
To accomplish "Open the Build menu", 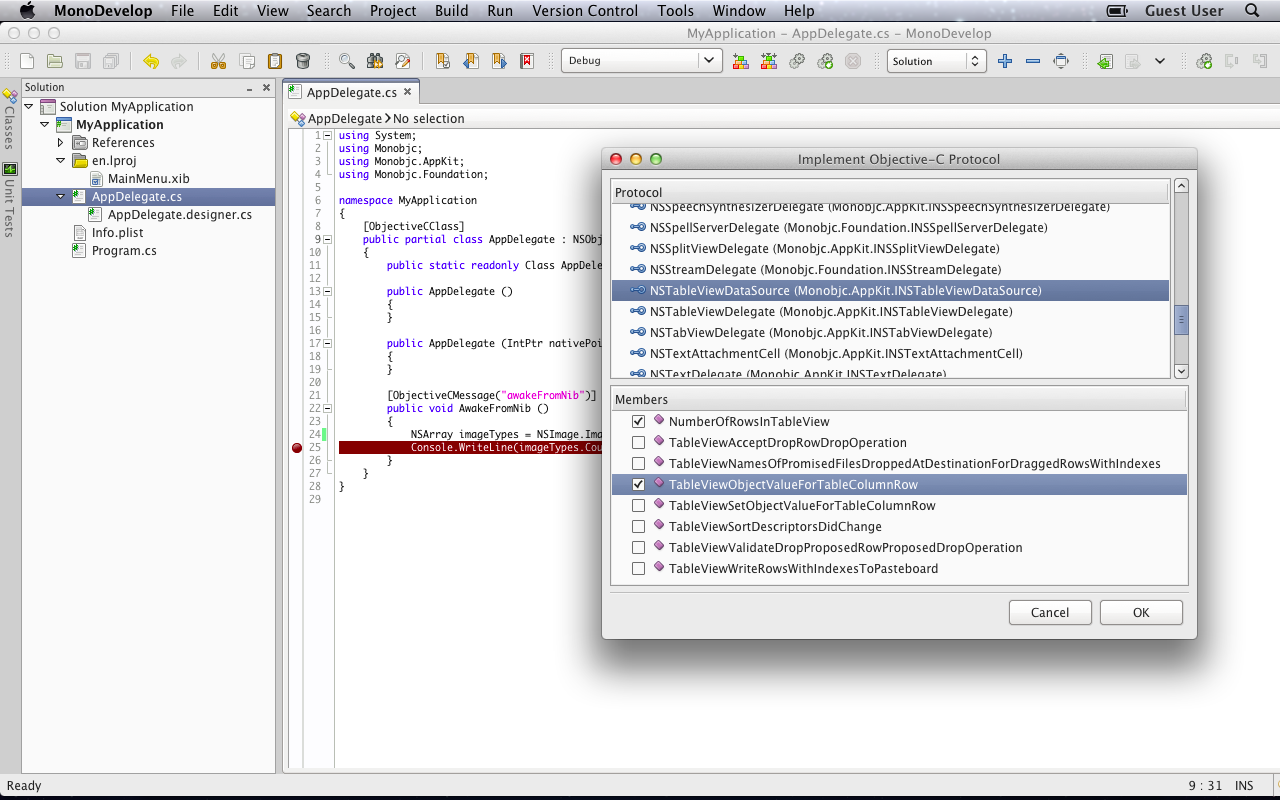I will point(451,11).
